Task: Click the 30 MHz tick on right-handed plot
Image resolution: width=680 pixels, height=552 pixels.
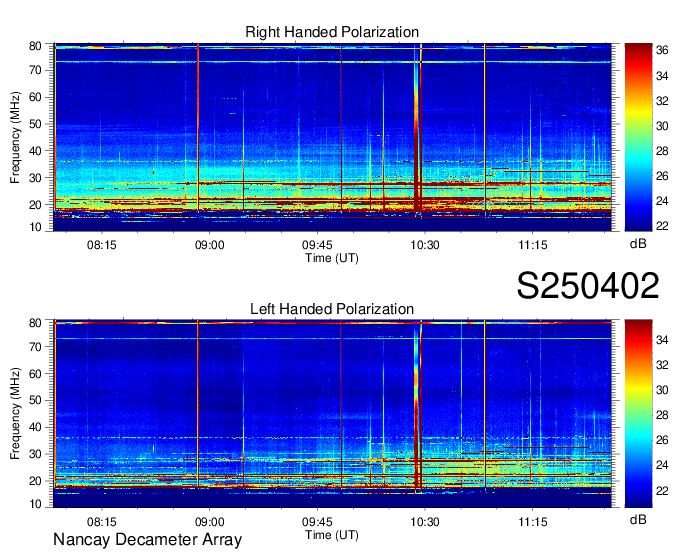Action: pyautogui.click(x=35, y=178)
